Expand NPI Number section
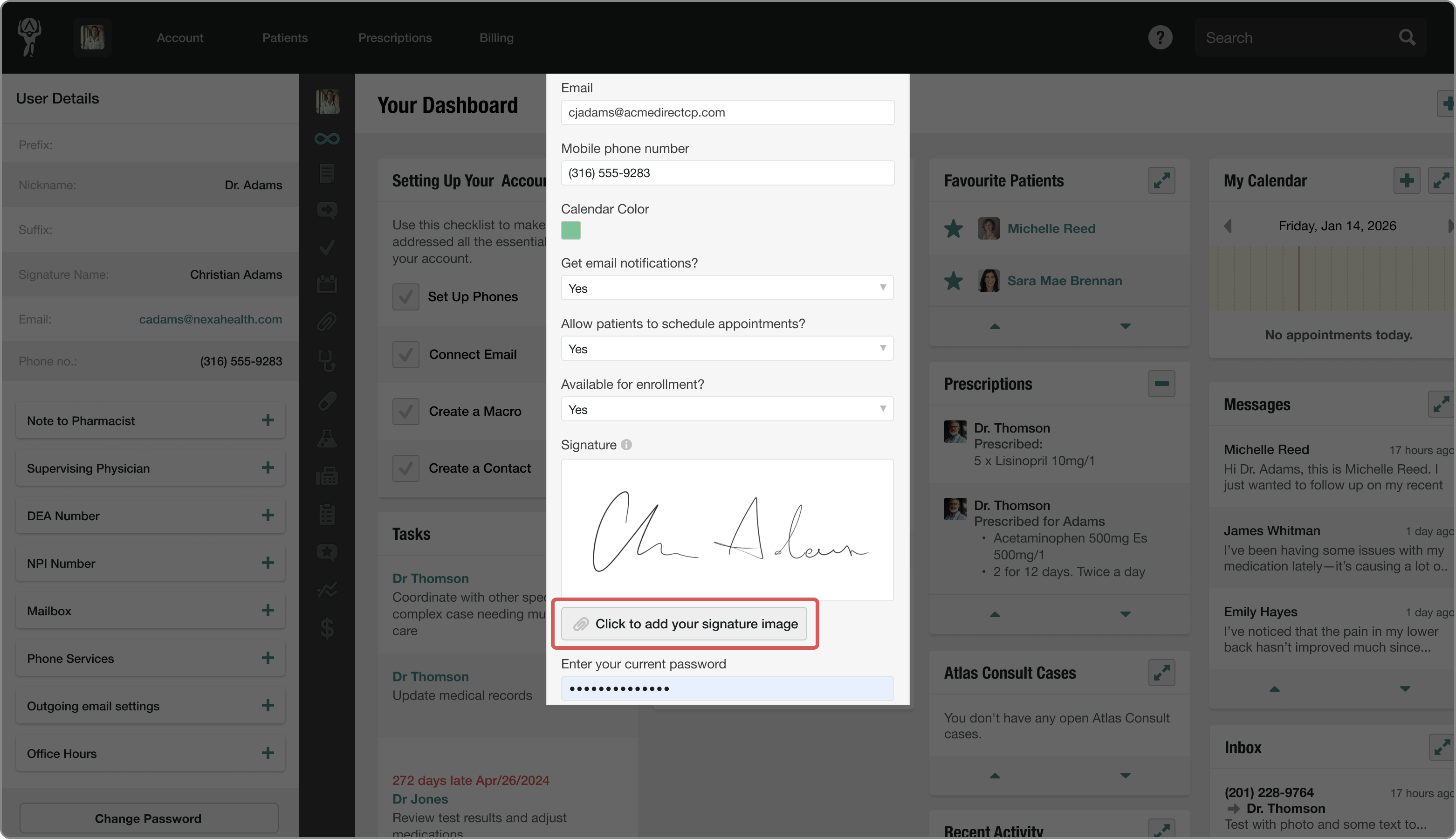This screenshot has width=1456, height=839. point(268,563)
